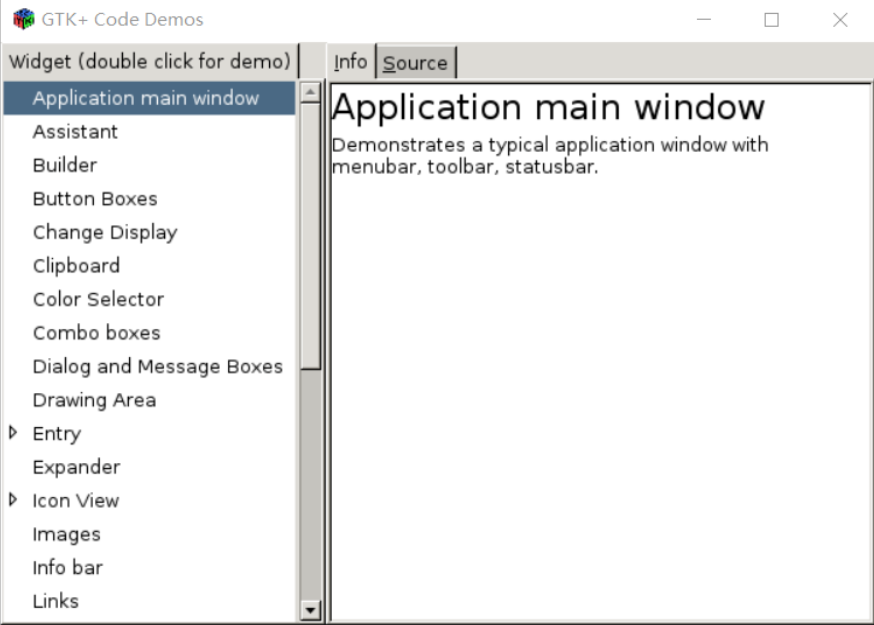Open the Info bar demo

tap(66, 567)
